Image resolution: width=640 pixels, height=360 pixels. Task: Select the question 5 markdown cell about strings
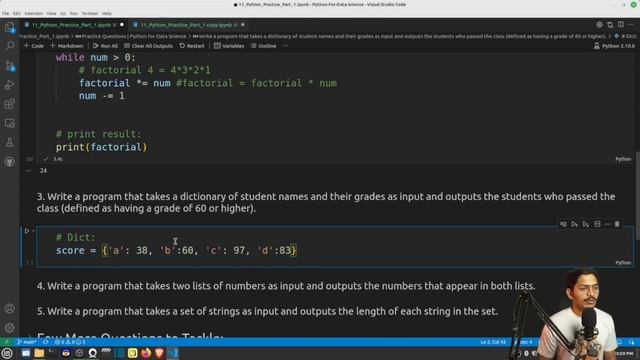(267, 311)
